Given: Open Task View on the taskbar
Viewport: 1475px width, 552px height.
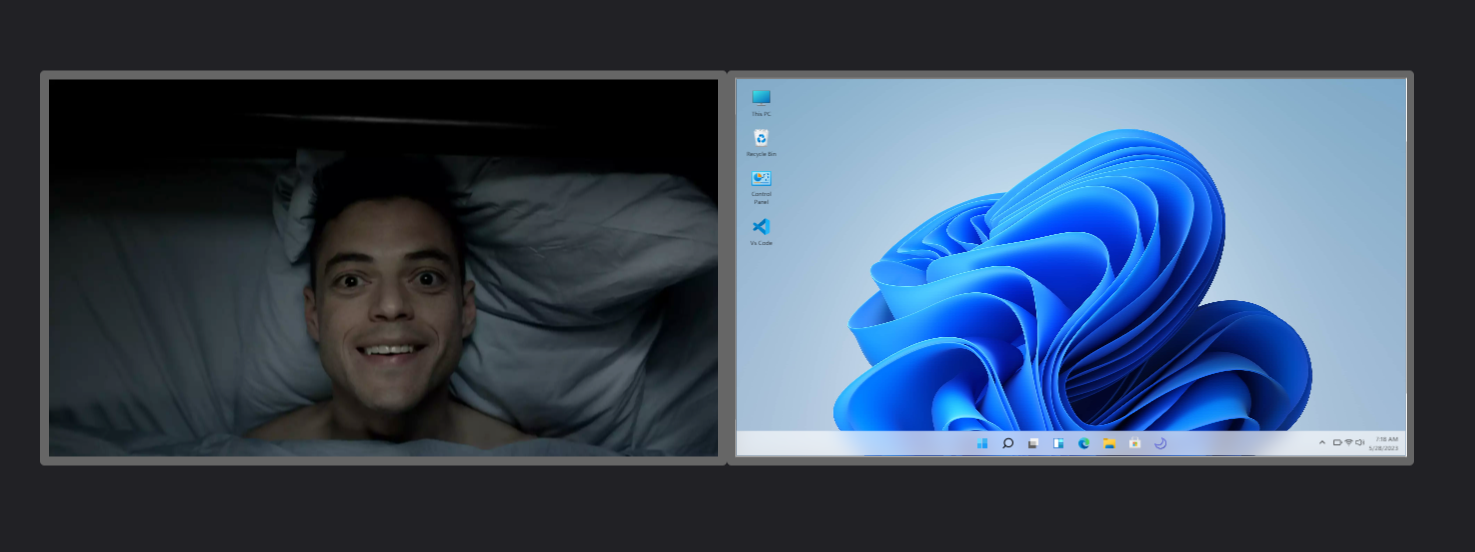Looking at the screenshot, I should (x=1033, y=443).
